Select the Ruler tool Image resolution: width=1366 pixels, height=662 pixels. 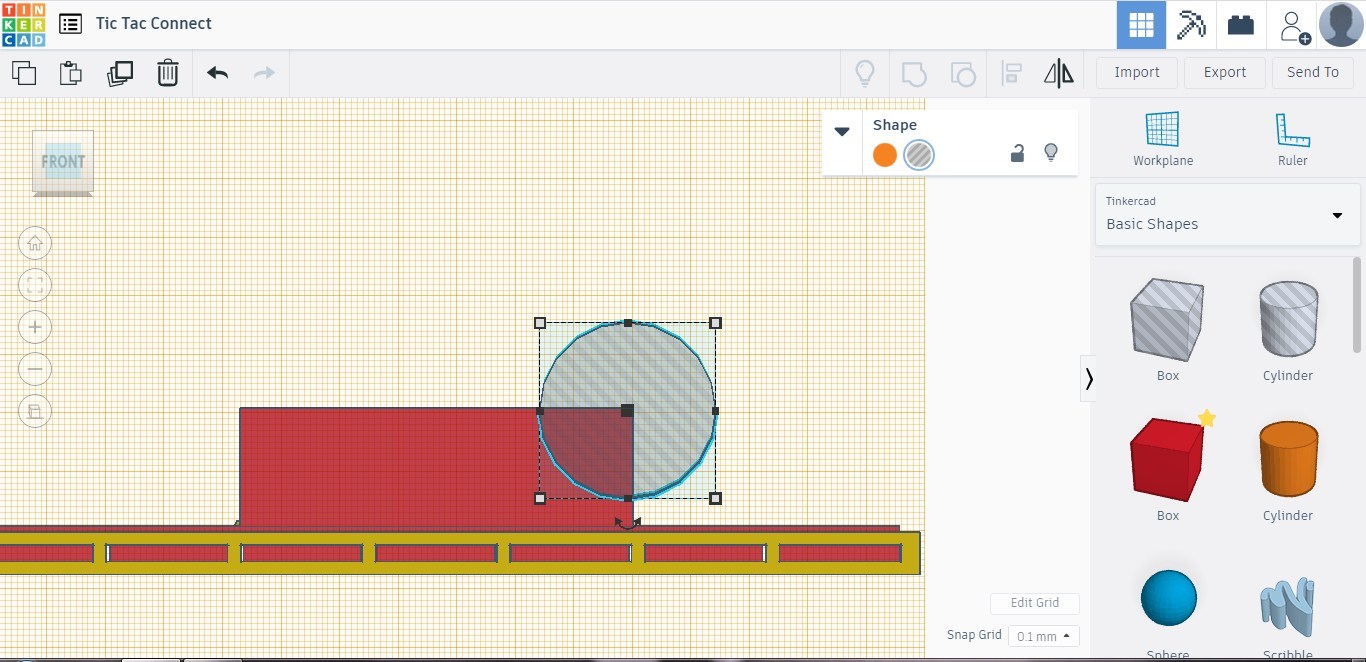1293,139
